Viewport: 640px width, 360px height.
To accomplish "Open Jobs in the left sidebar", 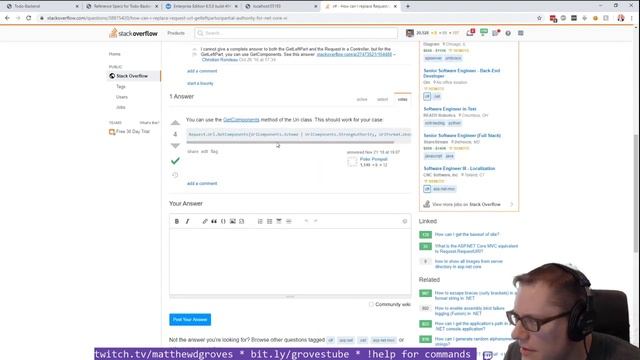I will (121, 107).
